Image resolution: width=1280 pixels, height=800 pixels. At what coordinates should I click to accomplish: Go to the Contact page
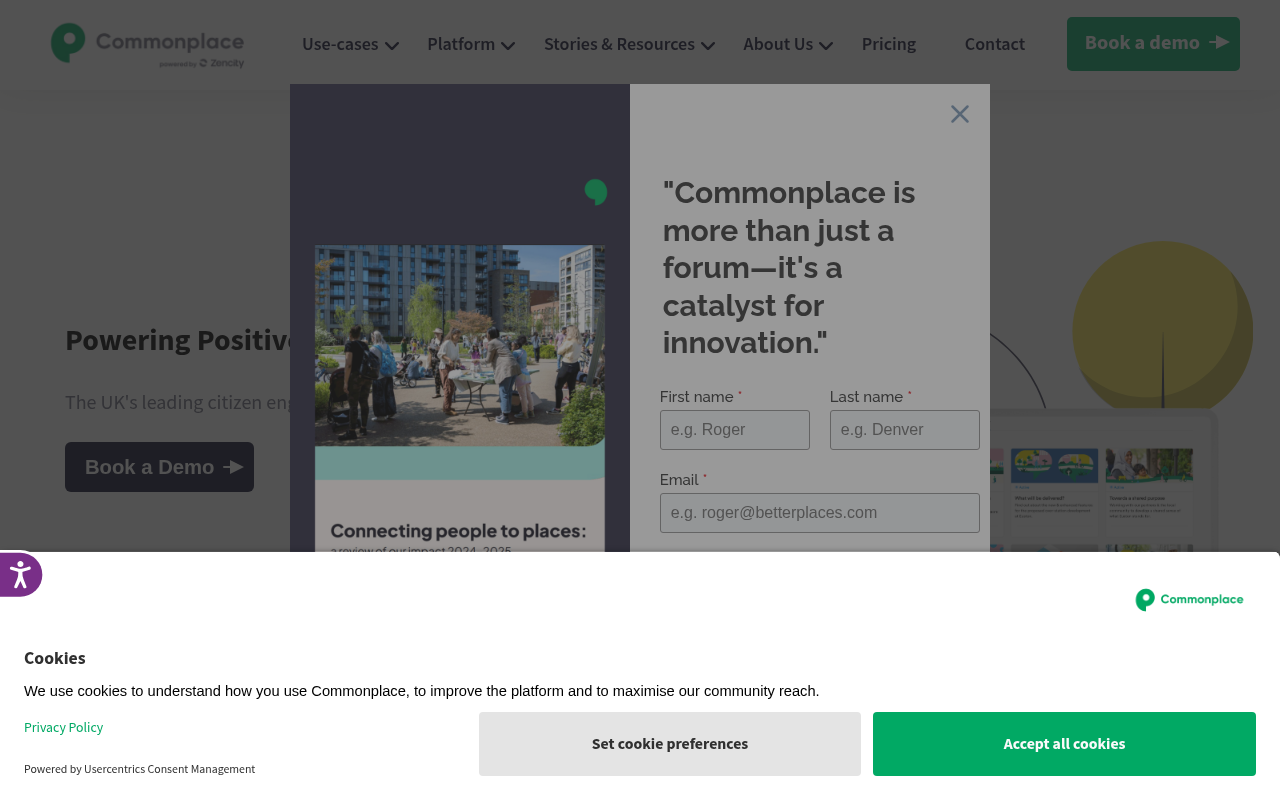click(995, 44)
